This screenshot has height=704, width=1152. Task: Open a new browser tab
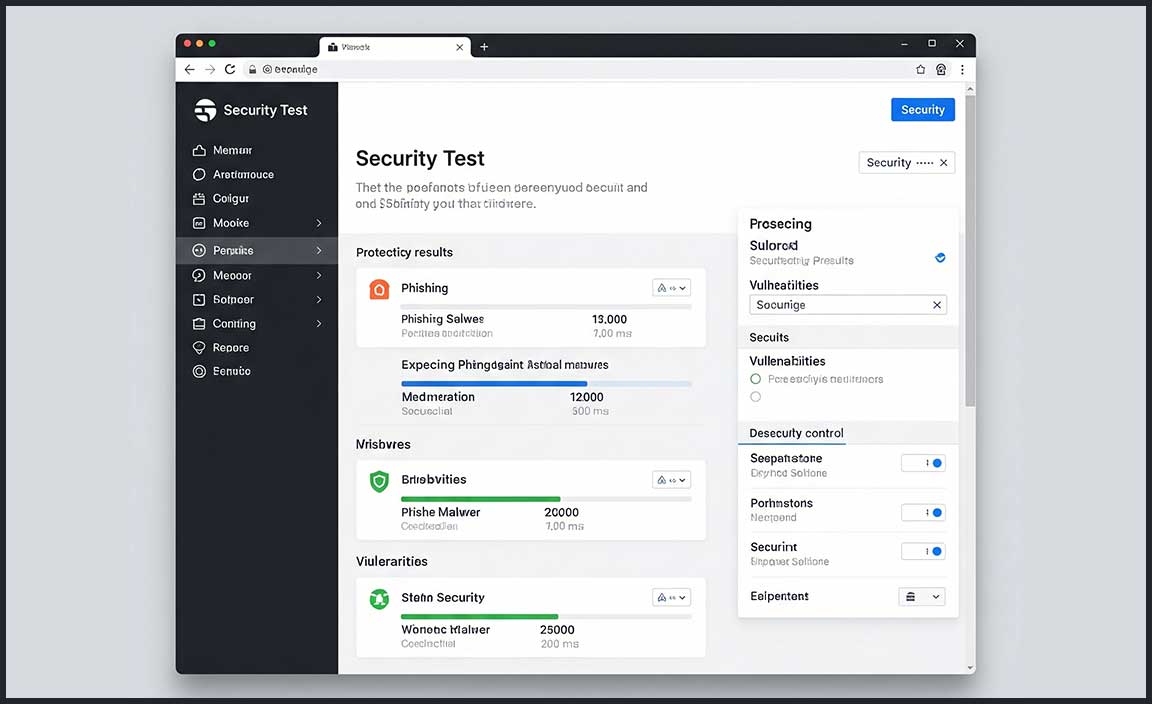point(484,46)
